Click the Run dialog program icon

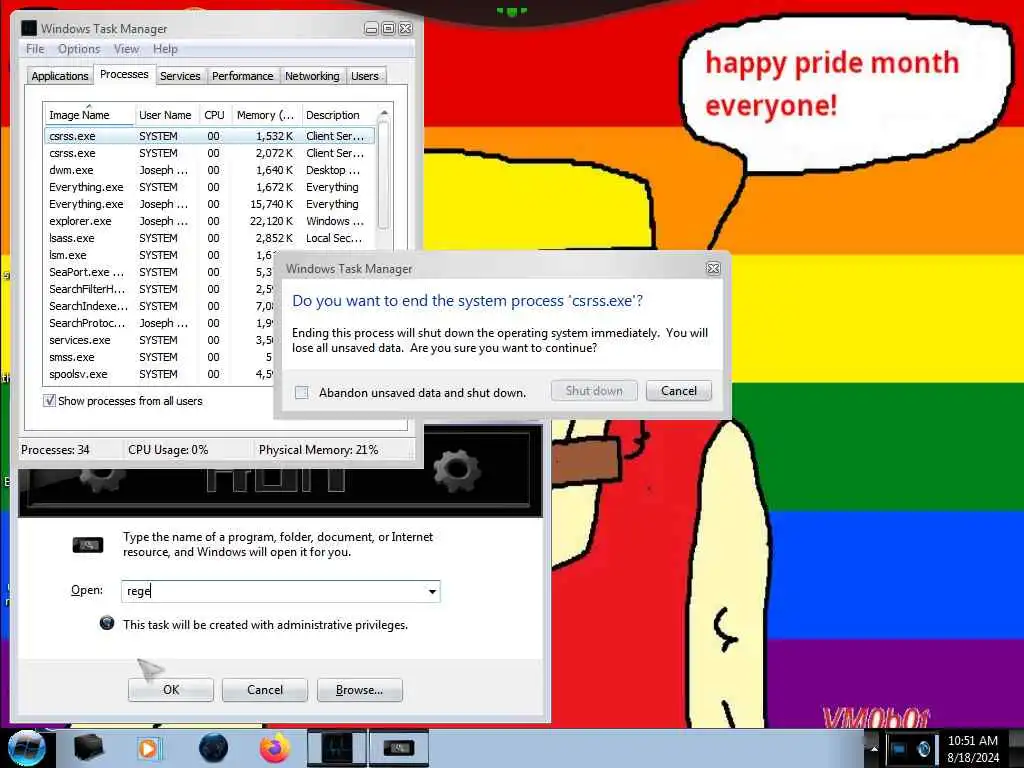(x=88, y=545)
